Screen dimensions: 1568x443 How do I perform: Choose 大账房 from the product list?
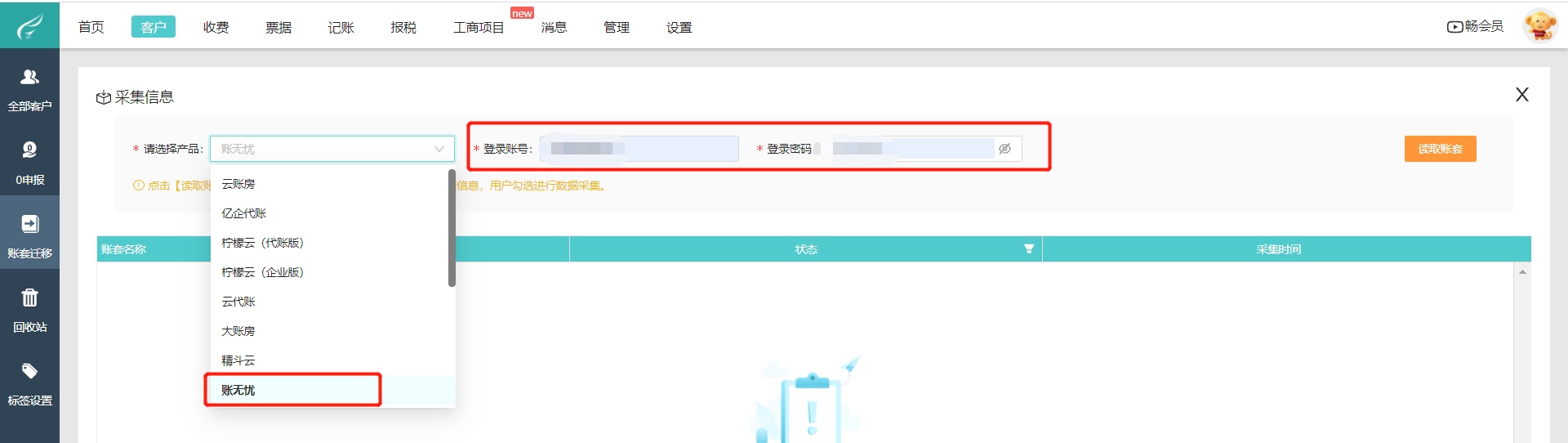[330, 331]
